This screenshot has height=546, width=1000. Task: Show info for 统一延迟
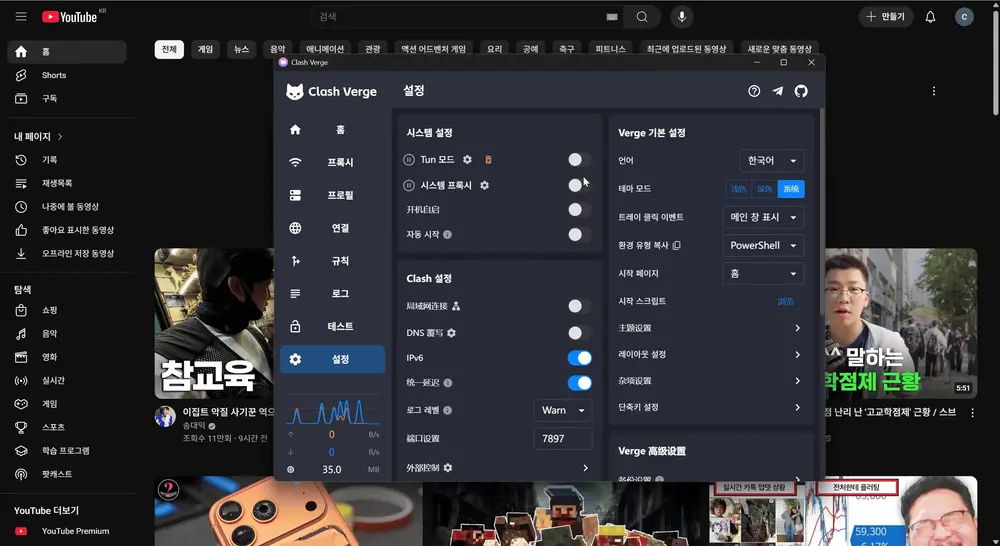(448, 383)
